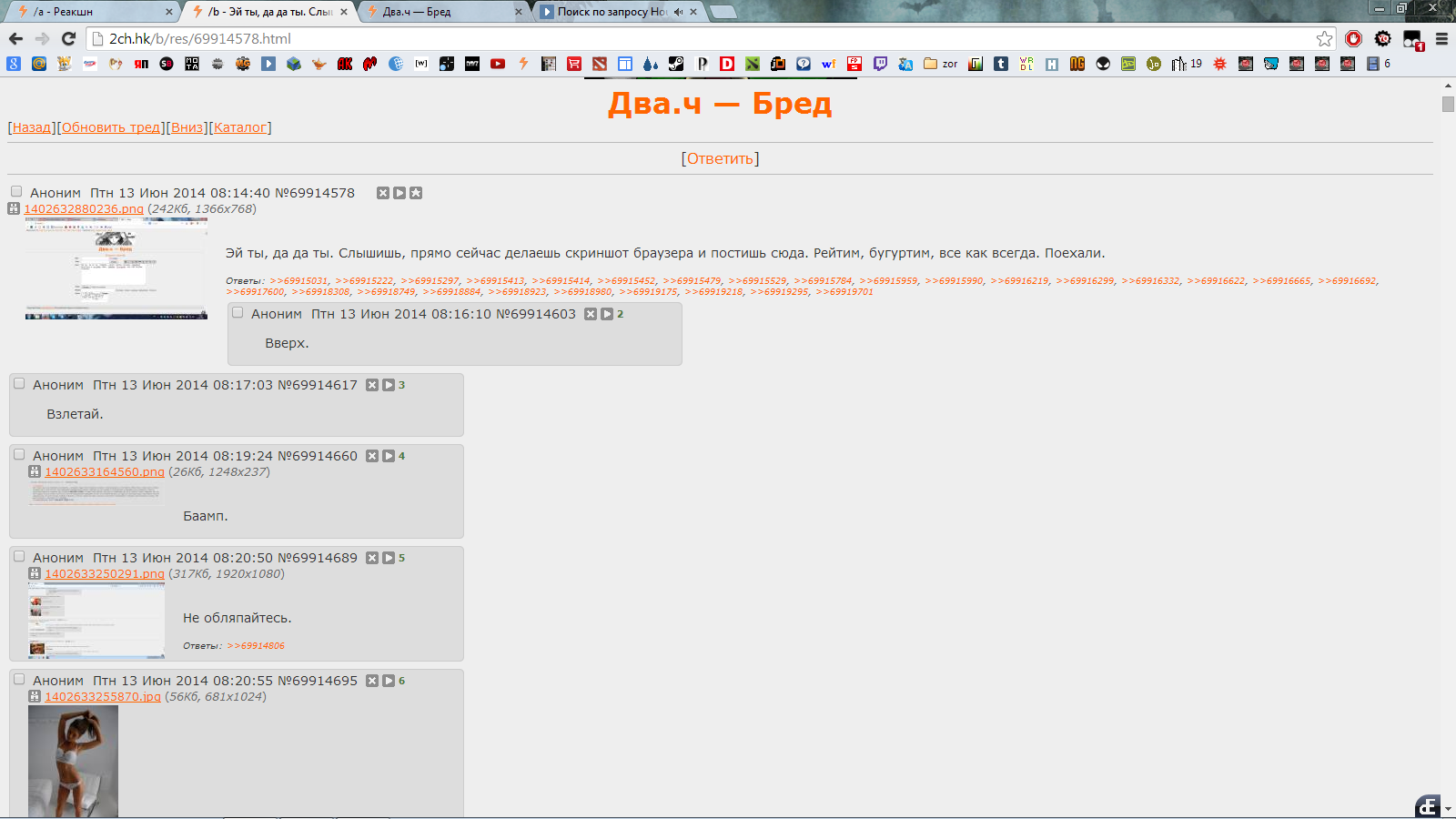This screenshot has width=1456, height=819.
Task: Open file link 1402632880236.png
Action: click(x=84, y=208)
